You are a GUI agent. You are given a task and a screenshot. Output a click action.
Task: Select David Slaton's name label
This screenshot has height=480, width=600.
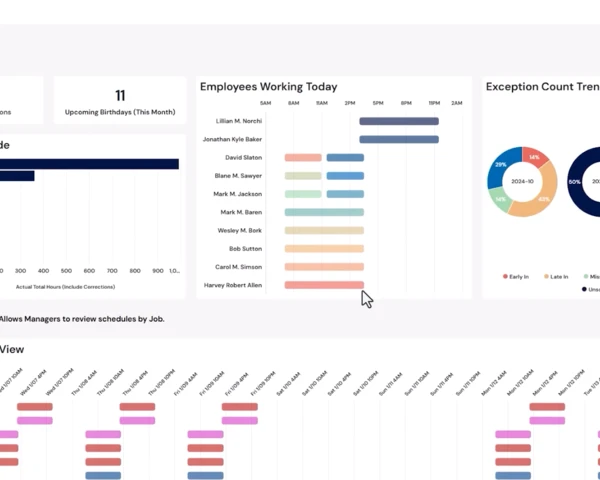[243, 158]
